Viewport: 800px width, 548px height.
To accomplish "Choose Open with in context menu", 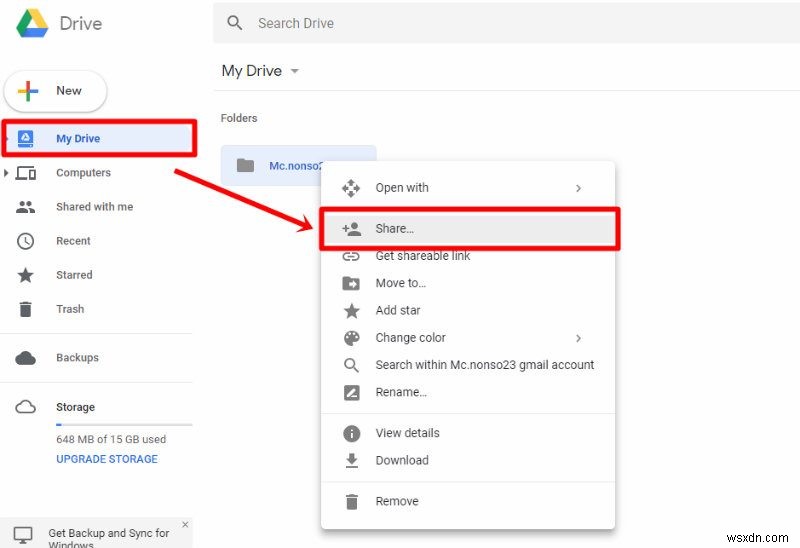I will pyautogui.click(x=468, y=188).
